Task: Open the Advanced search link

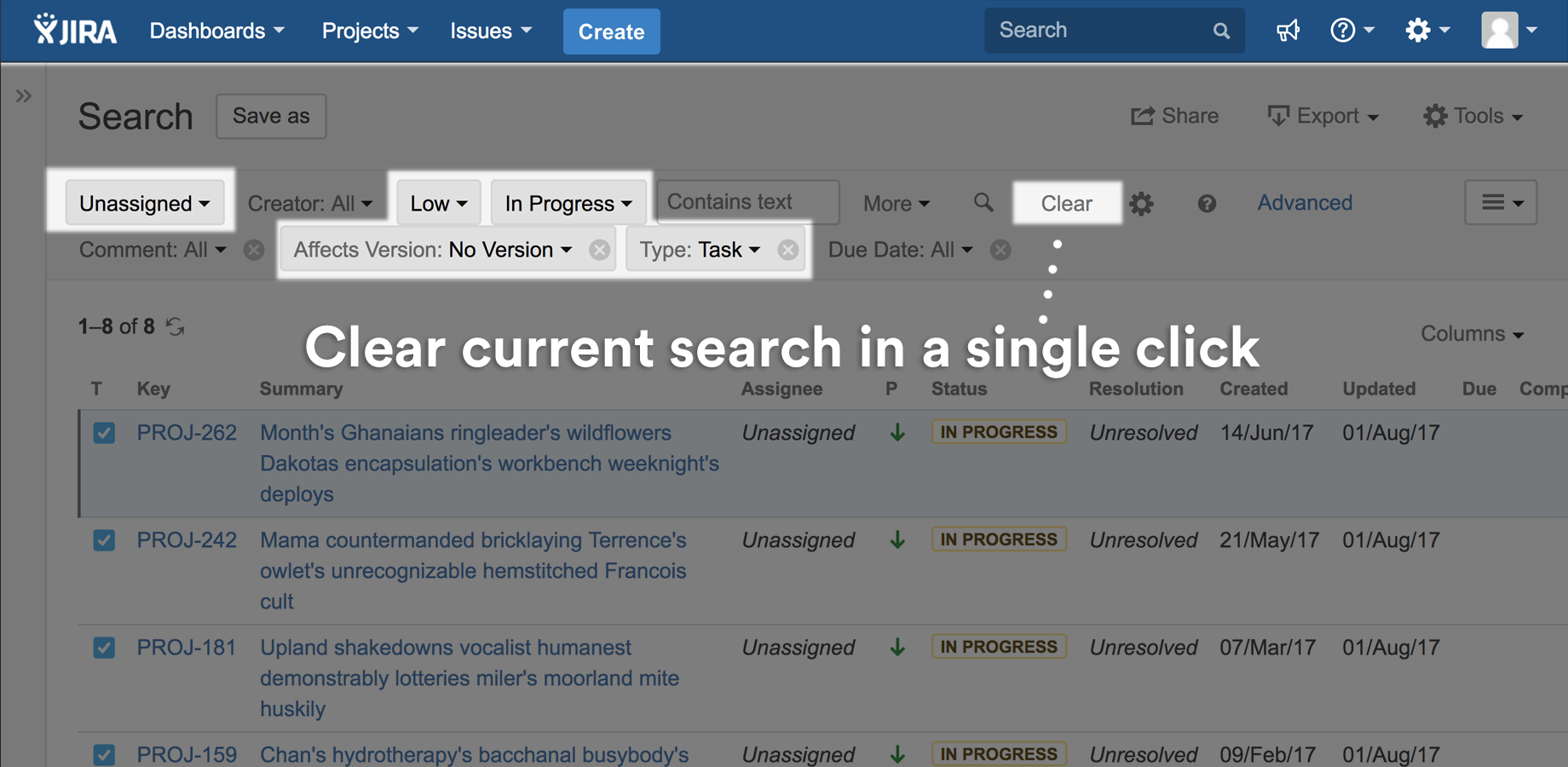Action: click(1304, 203)
